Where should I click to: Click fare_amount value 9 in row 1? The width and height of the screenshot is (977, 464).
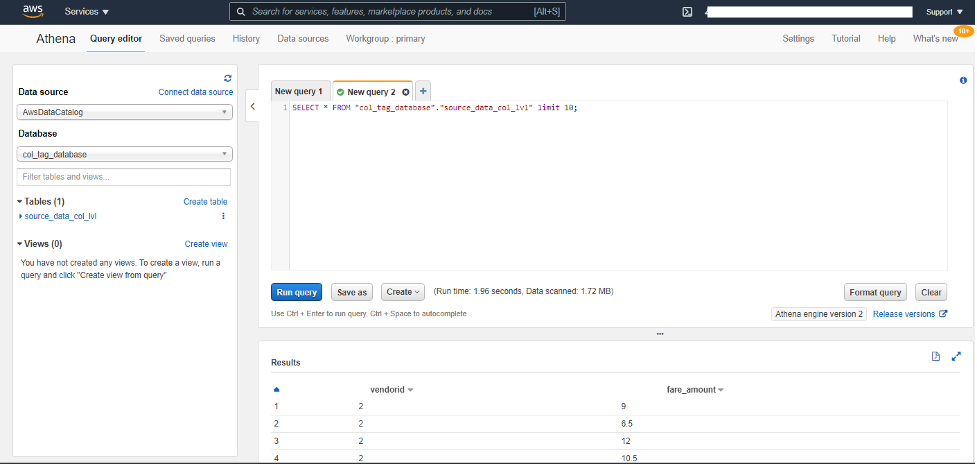coord(623,407)
